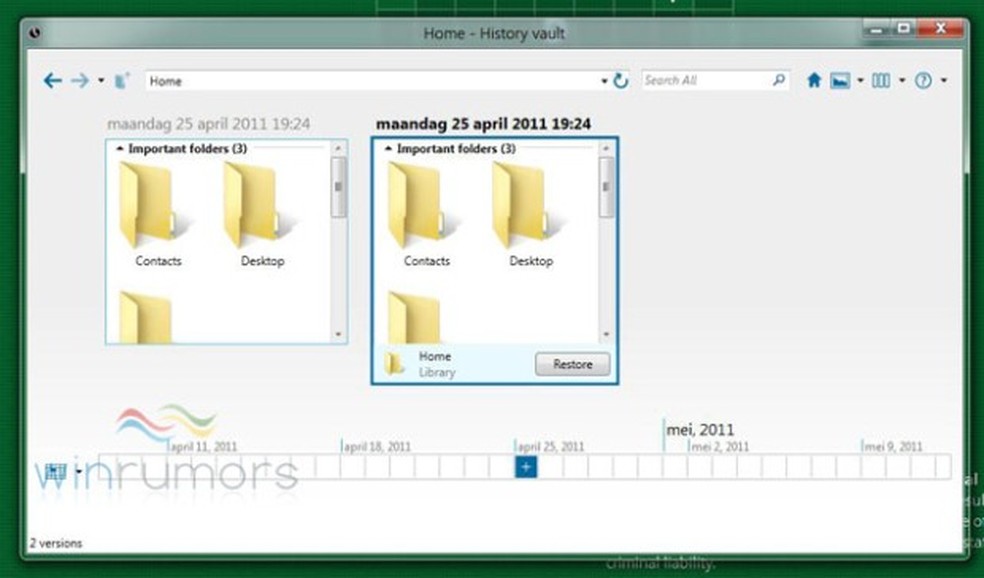Open Help via the question mark icon
The height and width of the screenshot is (578, 984).
[x=921, y=80]
